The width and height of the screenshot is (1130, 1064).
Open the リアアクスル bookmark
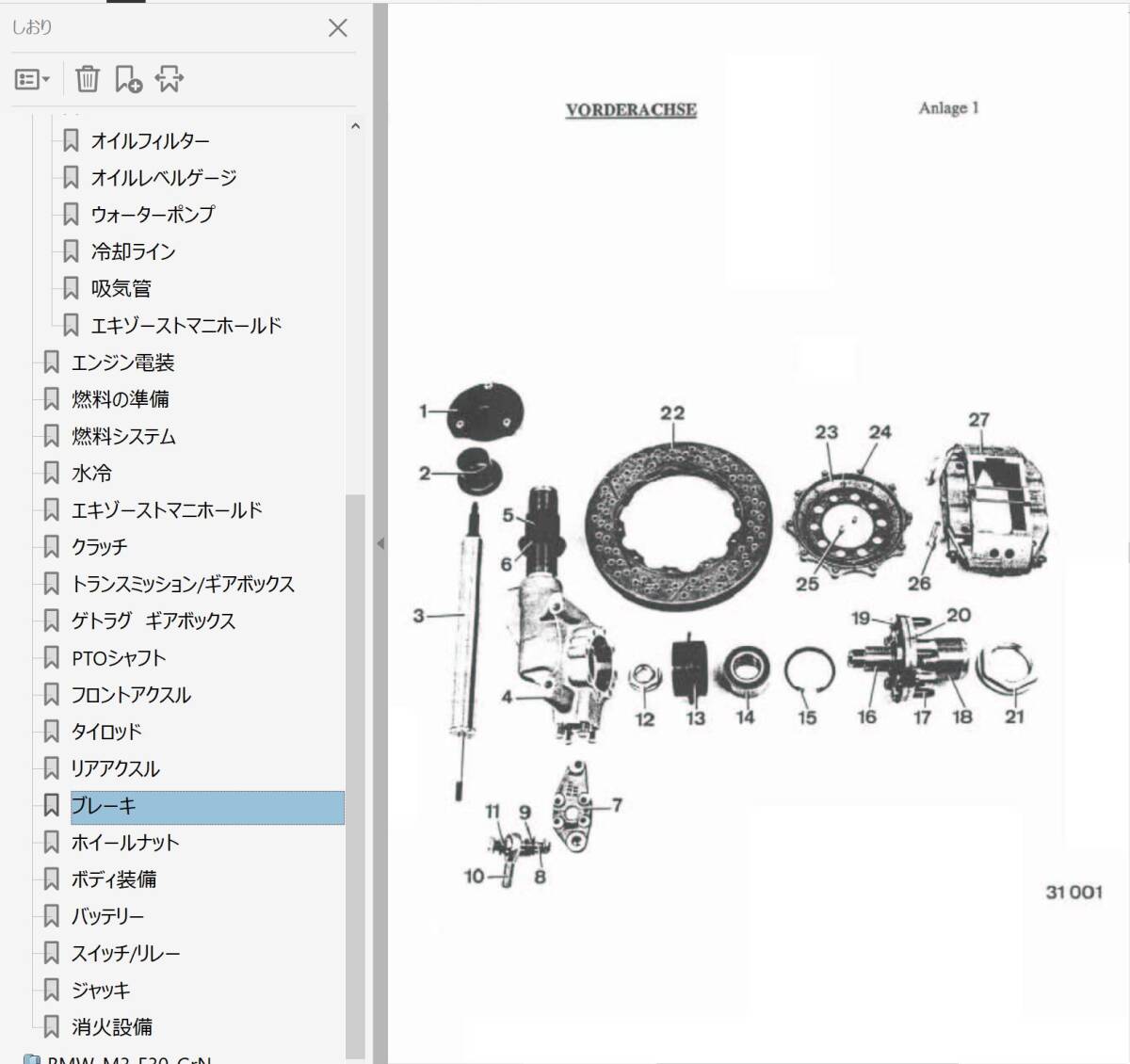[x=116, y=768]
